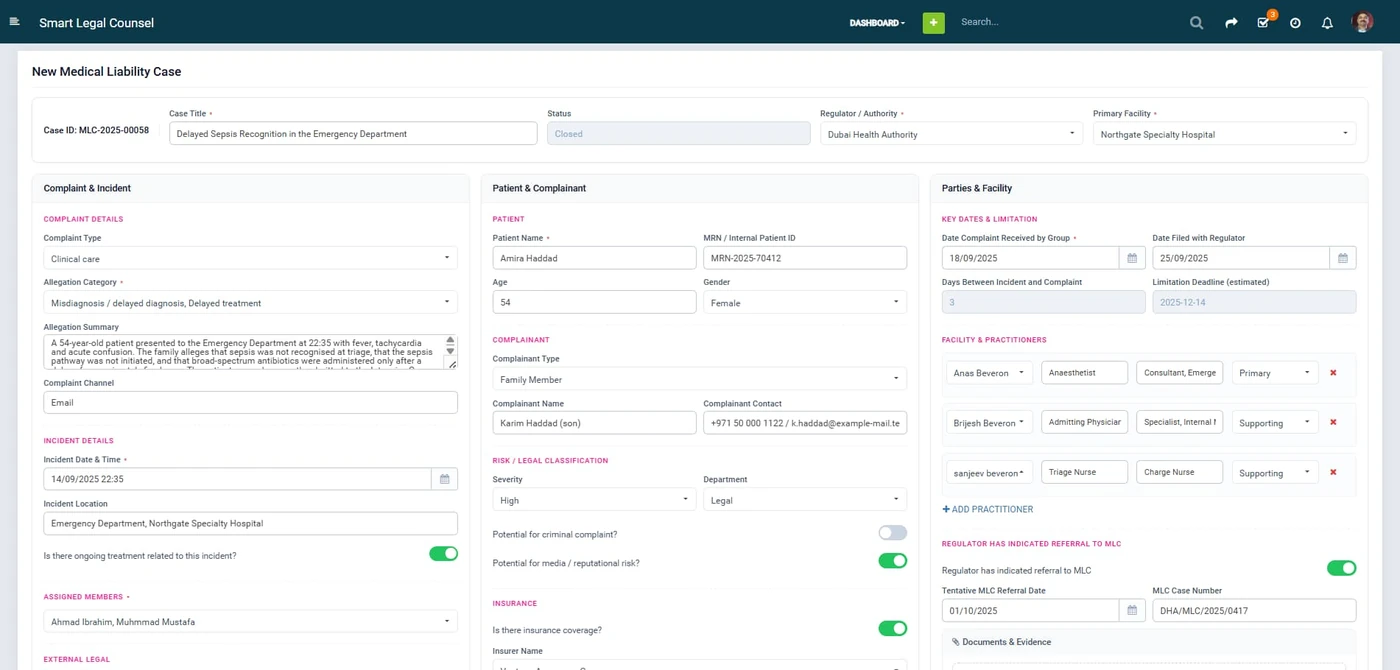The height and width of the screenshot is (670, 1400).
Task: Click the Smart Legal Counsel title link
Action: (x=96, y=22)
